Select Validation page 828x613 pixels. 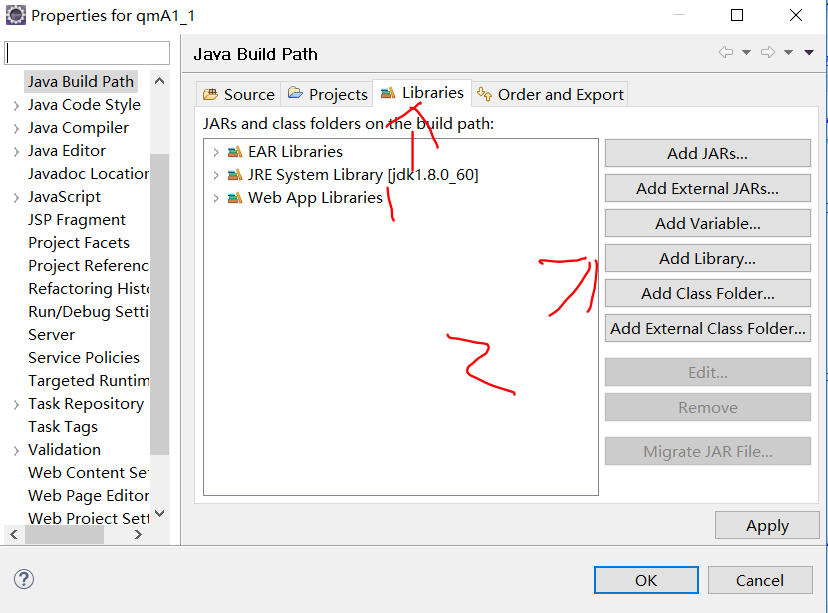point(64,449)
